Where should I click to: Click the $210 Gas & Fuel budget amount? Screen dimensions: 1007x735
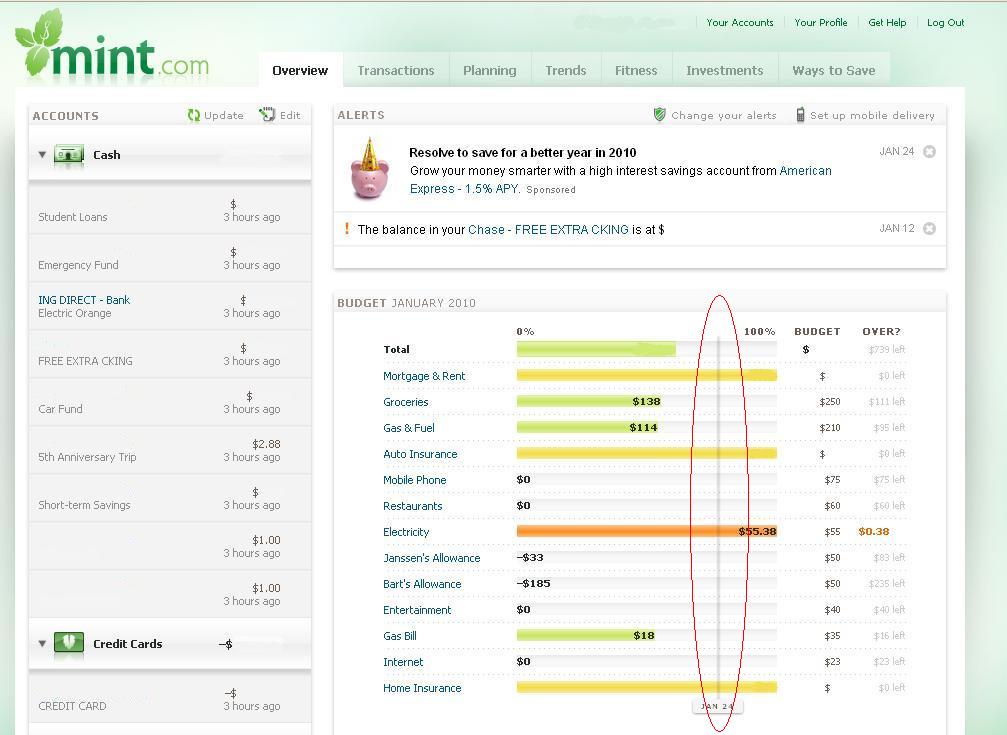(x=830, y=428)
